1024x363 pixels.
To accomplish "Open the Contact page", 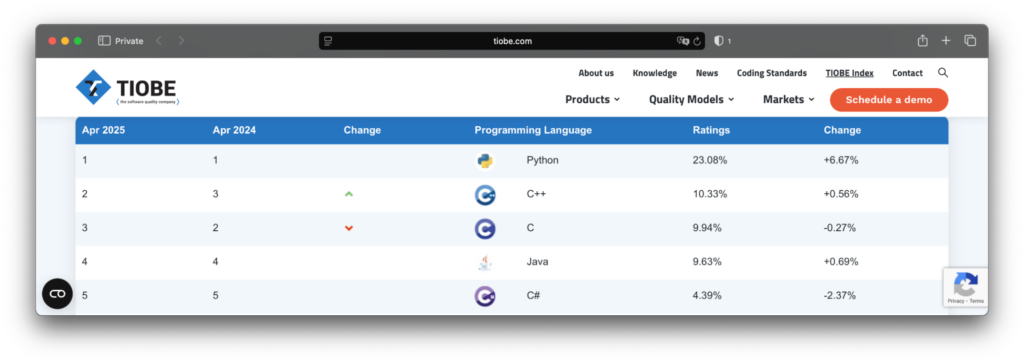I will [x=908, y=73].
